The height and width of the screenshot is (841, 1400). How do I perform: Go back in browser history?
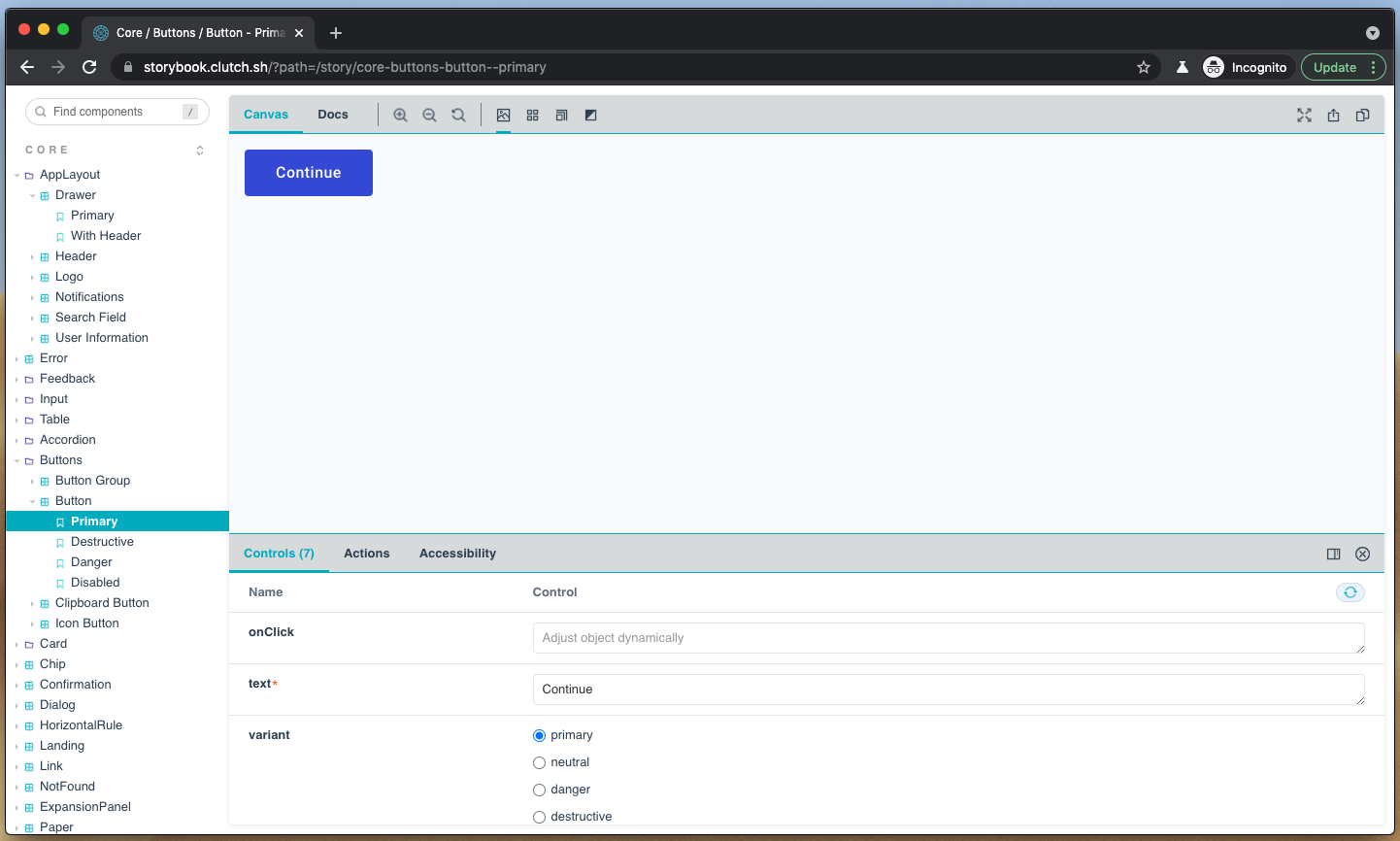27,67
